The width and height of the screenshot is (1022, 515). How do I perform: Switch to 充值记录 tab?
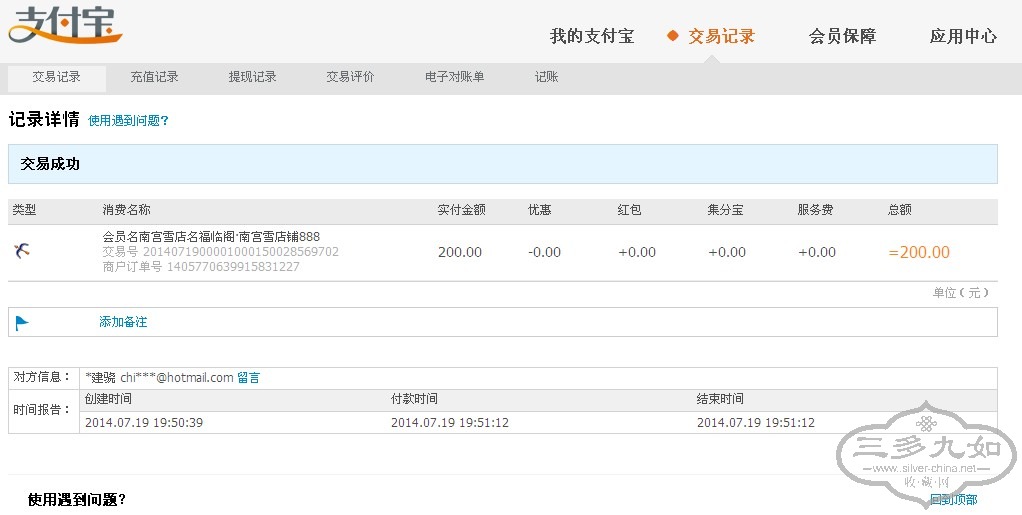(x=154, y=77)
